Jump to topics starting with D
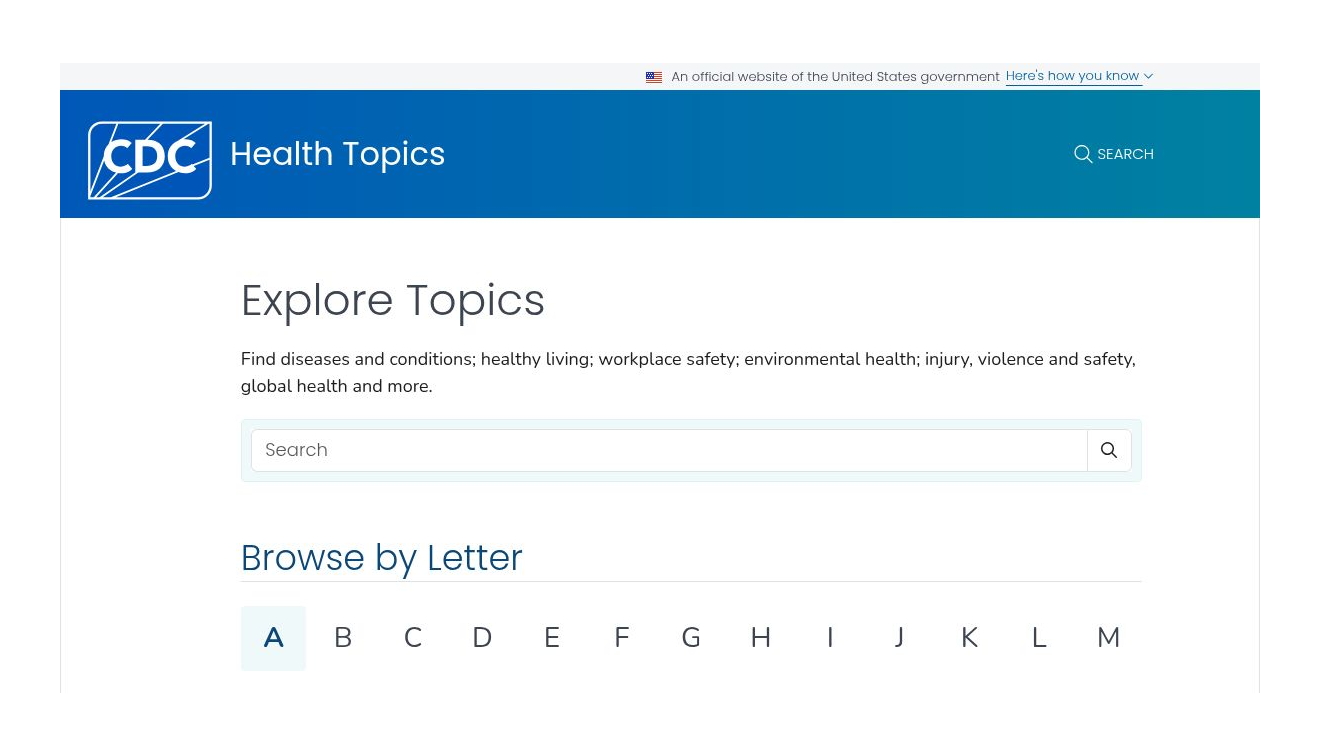 (x=482, y=638)
